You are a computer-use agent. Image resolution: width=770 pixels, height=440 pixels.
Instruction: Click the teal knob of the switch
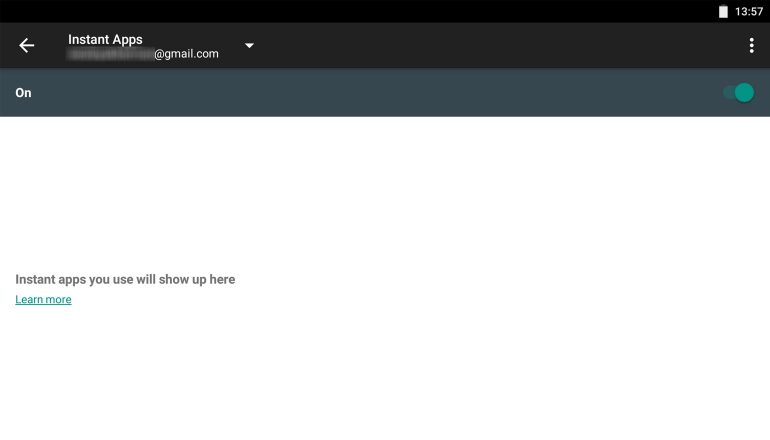point(744,93)
